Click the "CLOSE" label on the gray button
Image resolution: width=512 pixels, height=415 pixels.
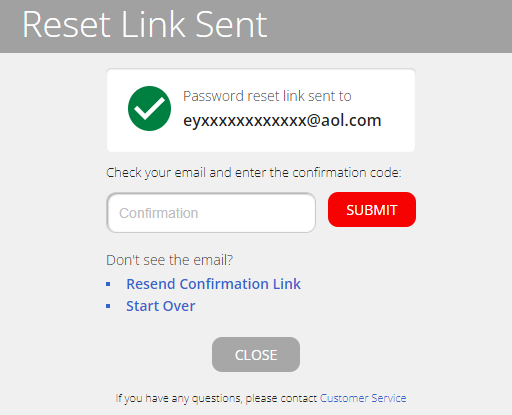256,355
